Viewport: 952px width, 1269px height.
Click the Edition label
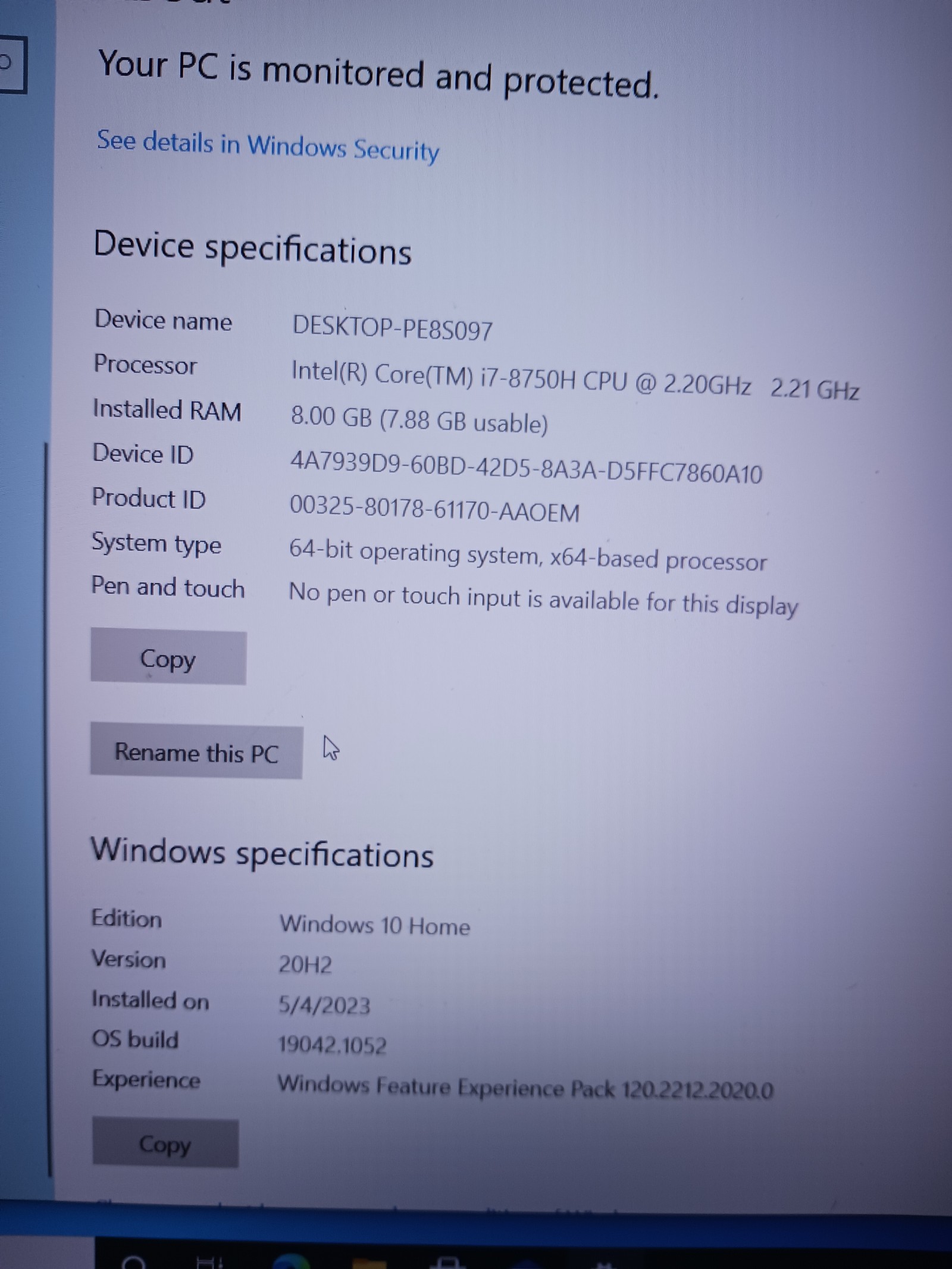click(x=126, y=919)
